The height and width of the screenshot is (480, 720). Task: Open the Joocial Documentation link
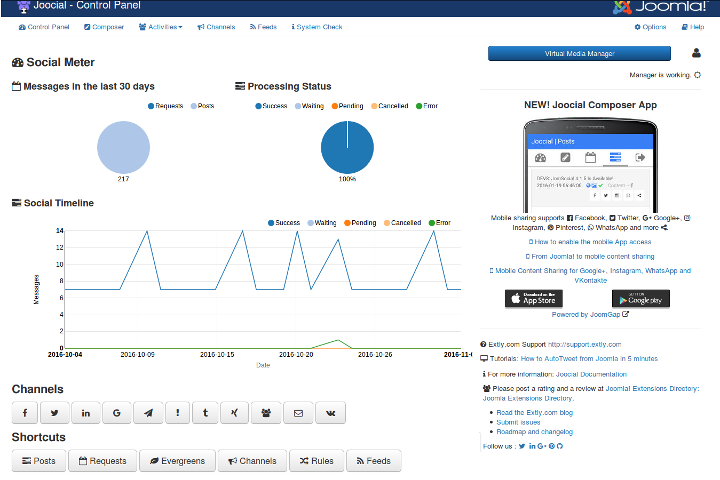pos(591,375)
